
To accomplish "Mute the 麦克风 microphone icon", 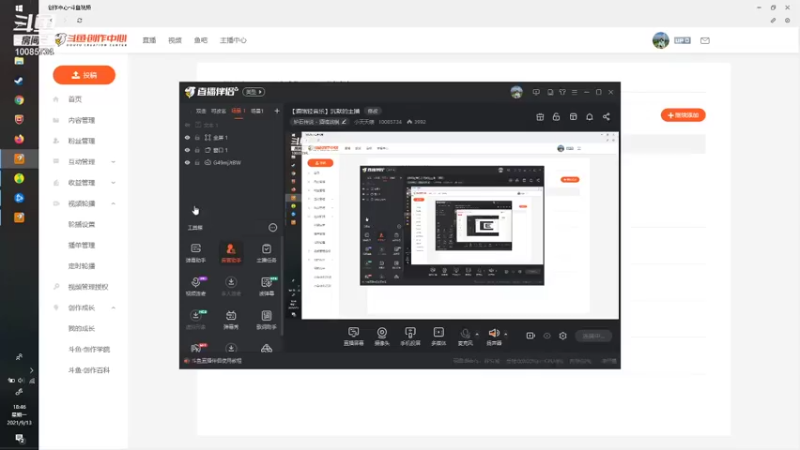I will [x=465, y=334].
